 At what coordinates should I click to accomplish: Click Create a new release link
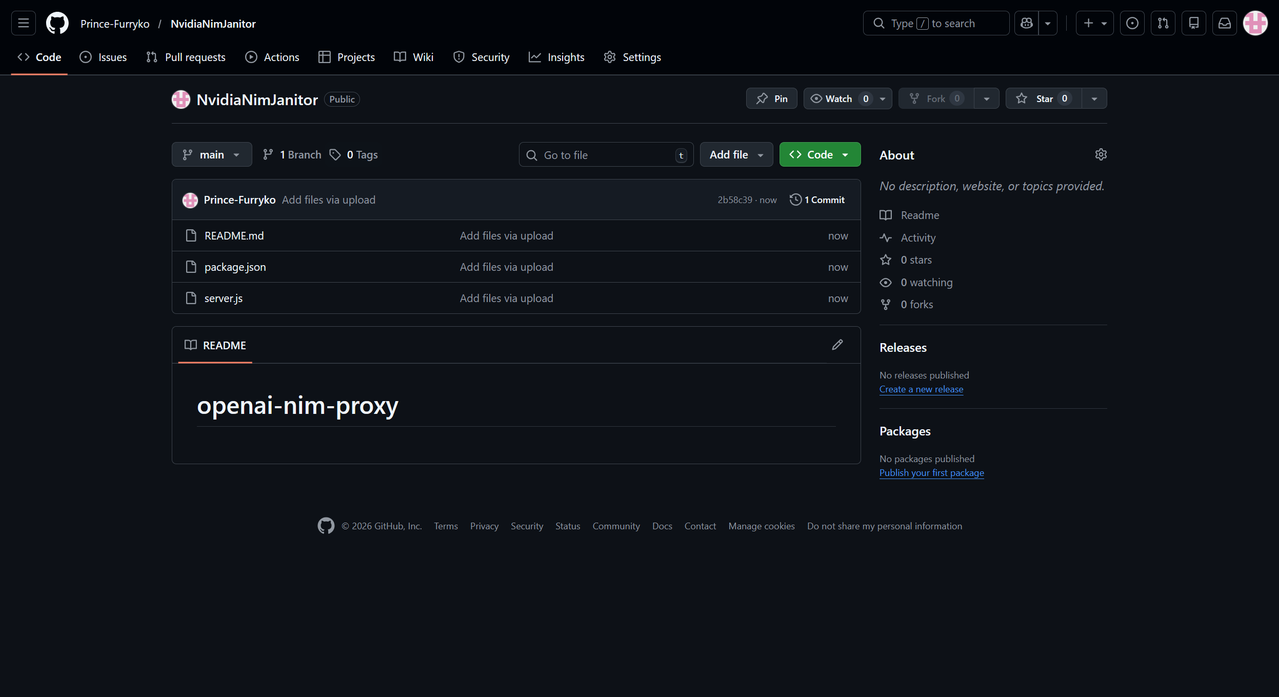[x=921, y=390]
